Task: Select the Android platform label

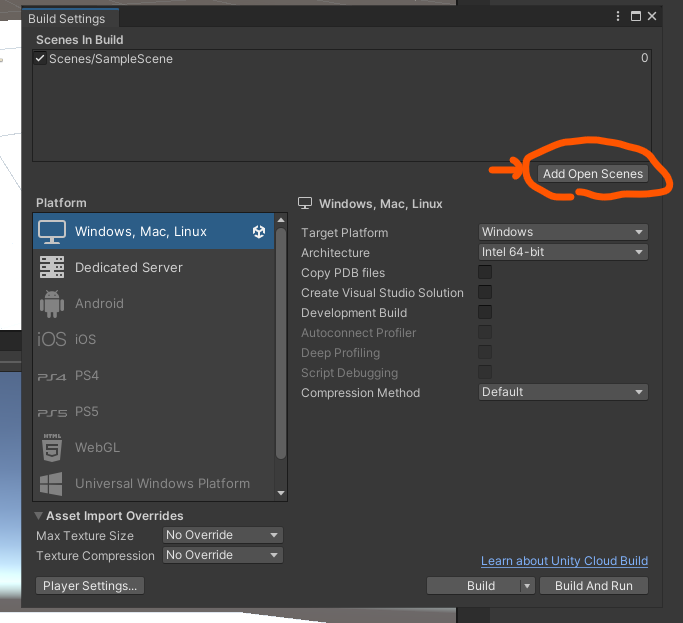Action: pyautogui.click(x=99, y=304)
